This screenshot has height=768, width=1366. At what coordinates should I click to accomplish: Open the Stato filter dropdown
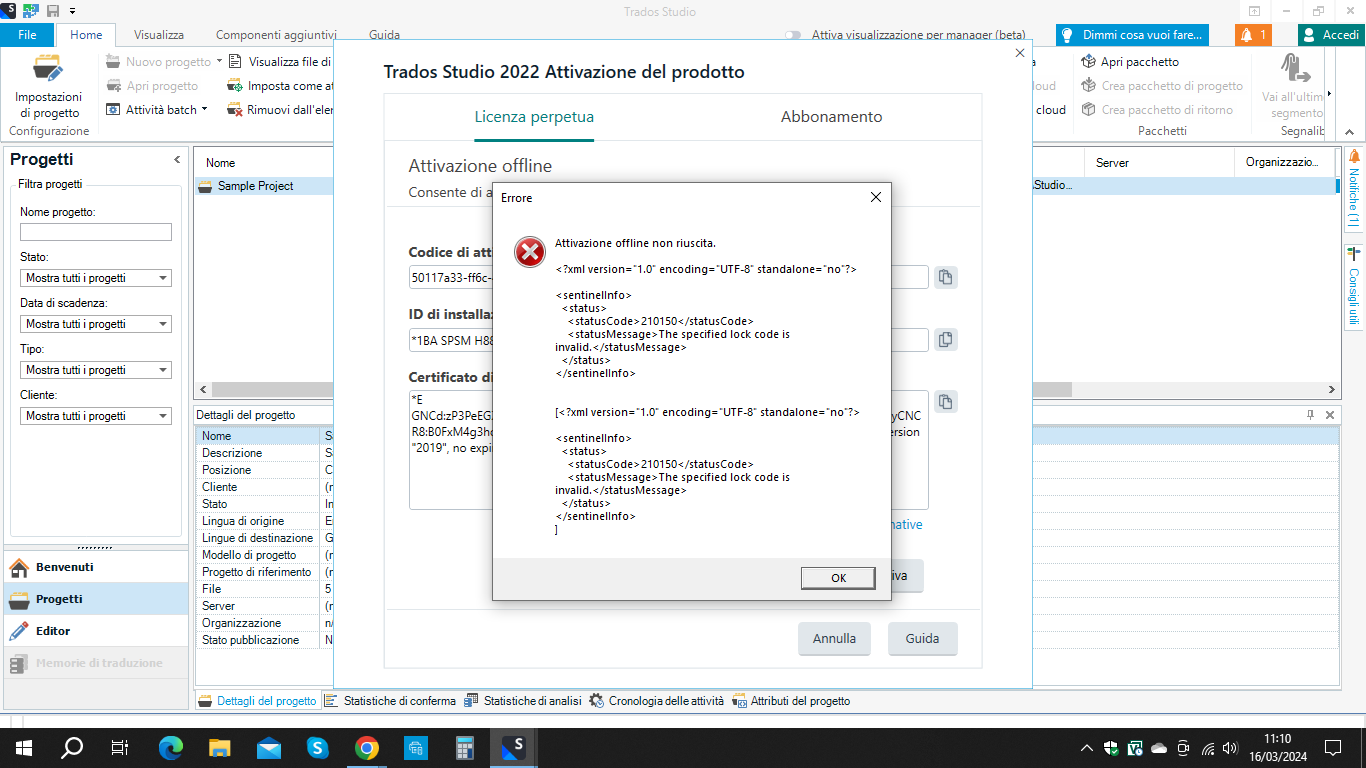click(96, 278)
